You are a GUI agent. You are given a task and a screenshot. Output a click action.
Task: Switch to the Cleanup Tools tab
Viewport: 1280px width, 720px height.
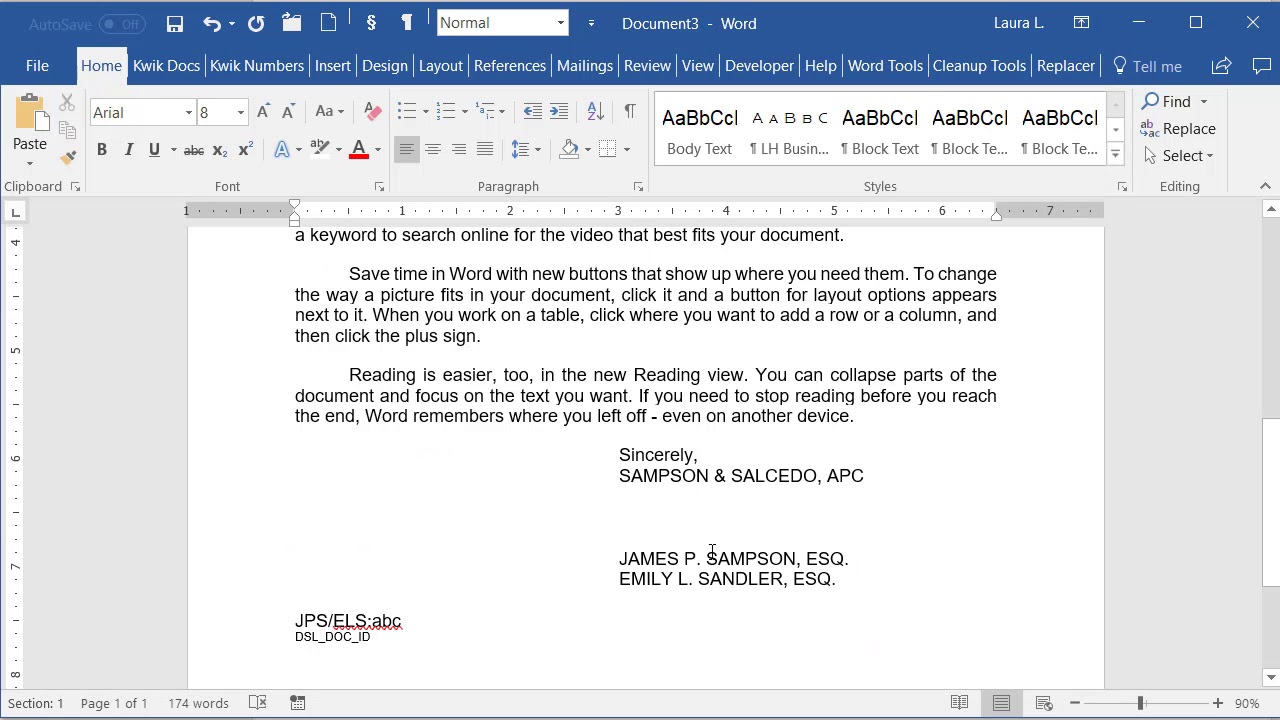(x=979, y=66)
